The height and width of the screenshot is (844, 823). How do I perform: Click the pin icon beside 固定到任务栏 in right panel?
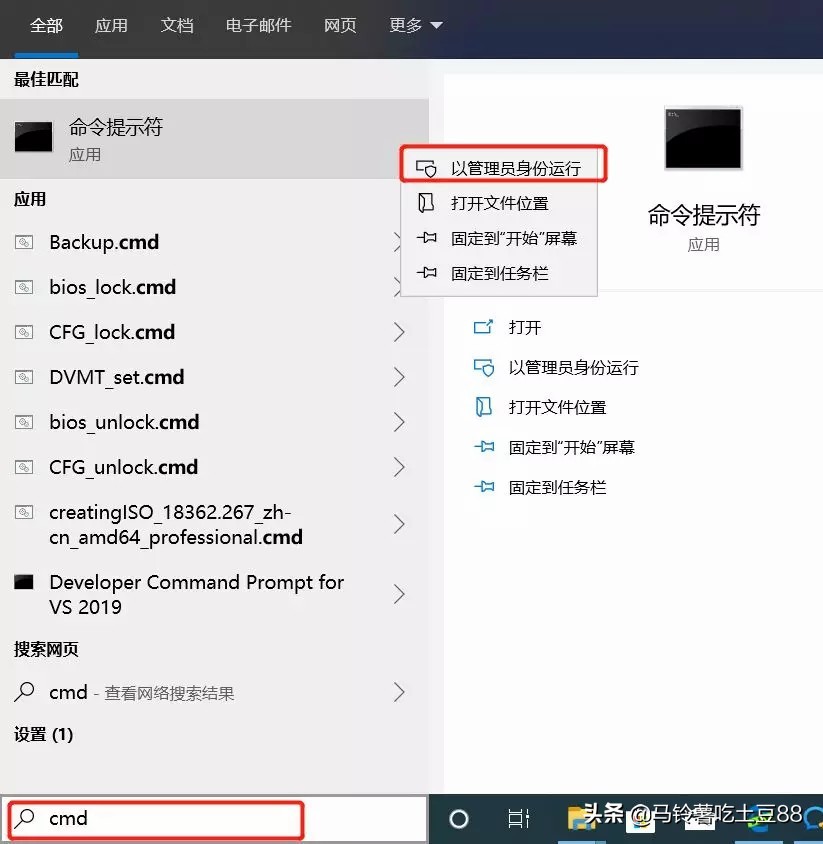coord(485,487)
